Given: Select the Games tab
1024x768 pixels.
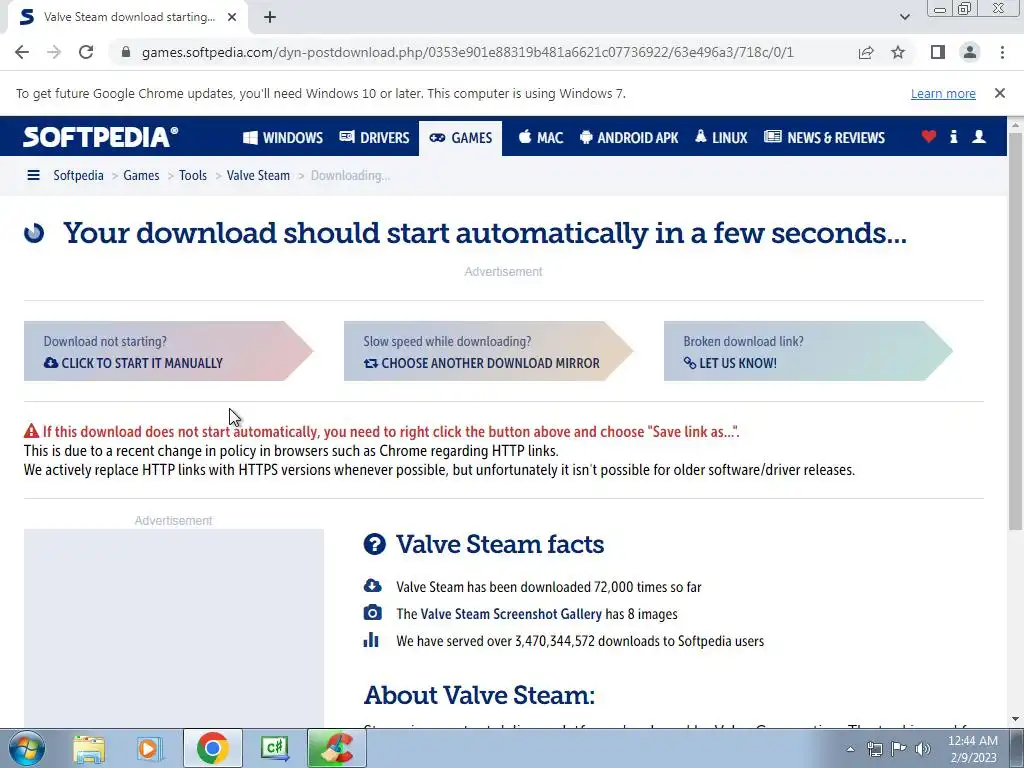Looking at the screenshot, I should pos(460,138).
